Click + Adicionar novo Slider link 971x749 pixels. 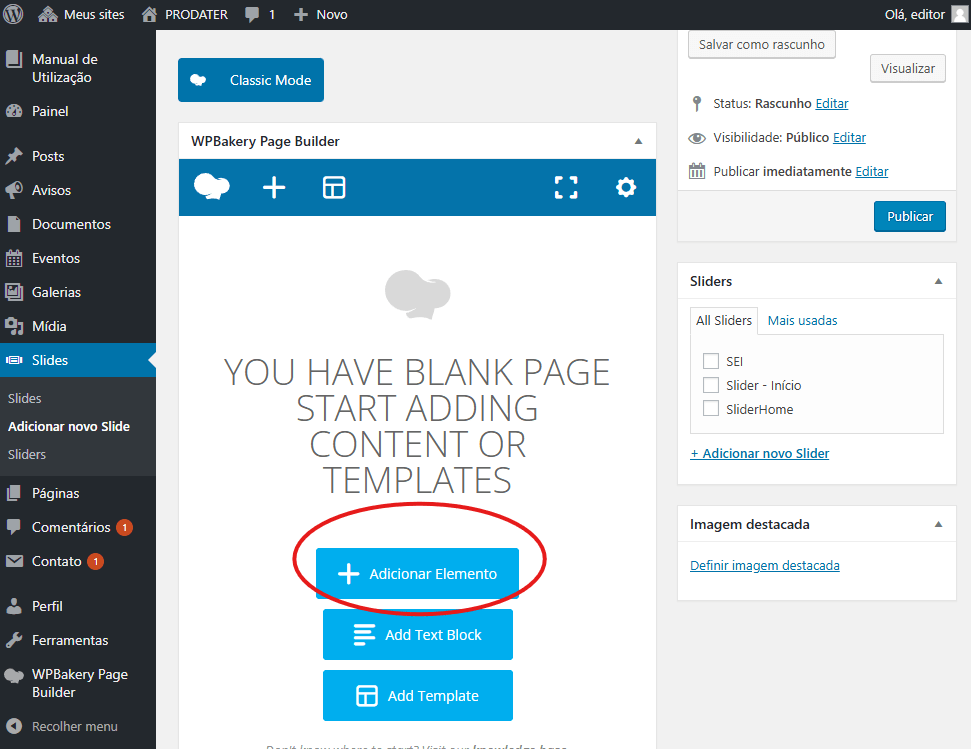click(x=760, y=454)
